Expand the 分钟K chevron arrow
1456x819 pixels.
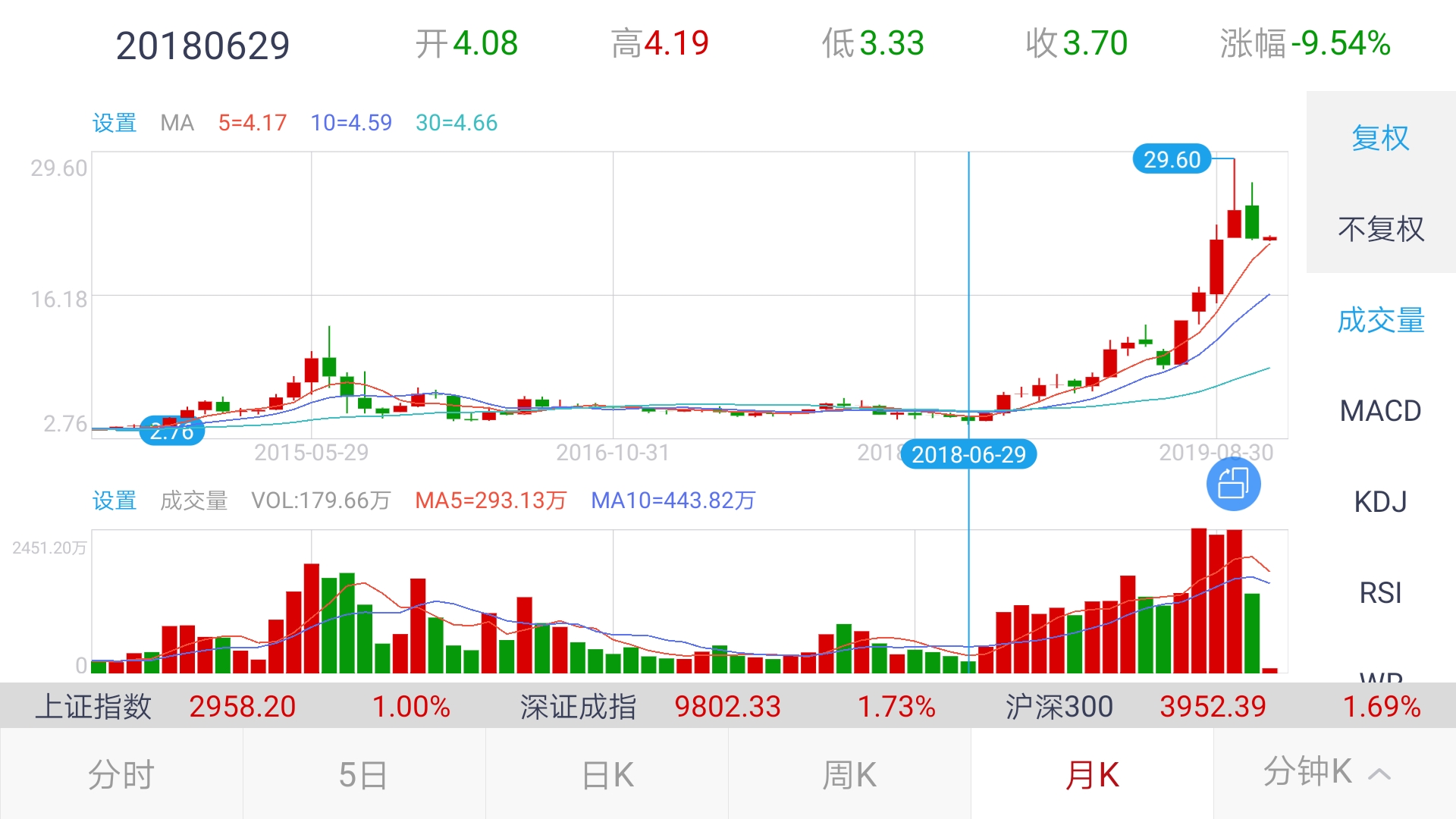(1379, 774)
